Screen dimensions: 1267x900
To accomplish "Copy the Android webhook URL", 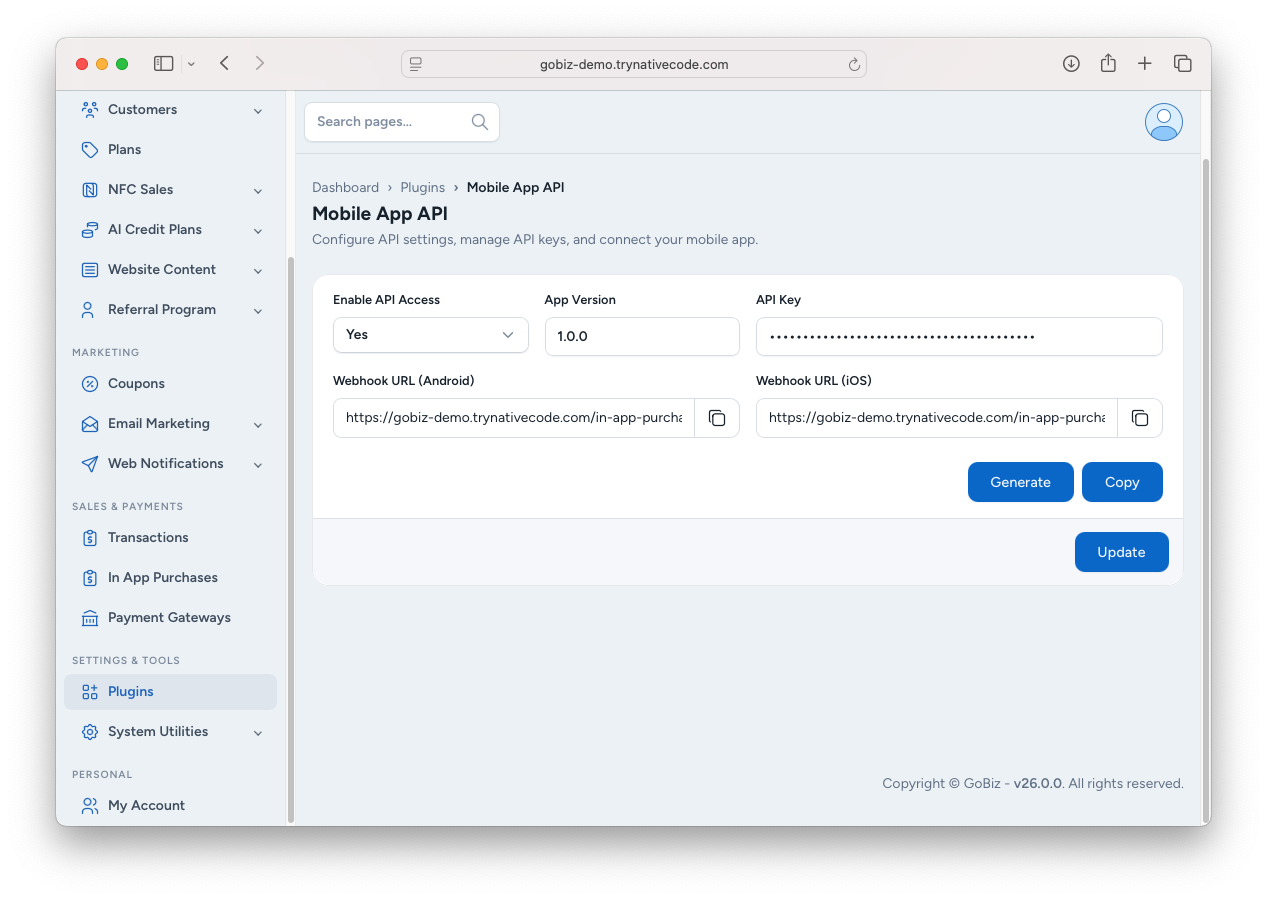I will (x=717, y=418).
